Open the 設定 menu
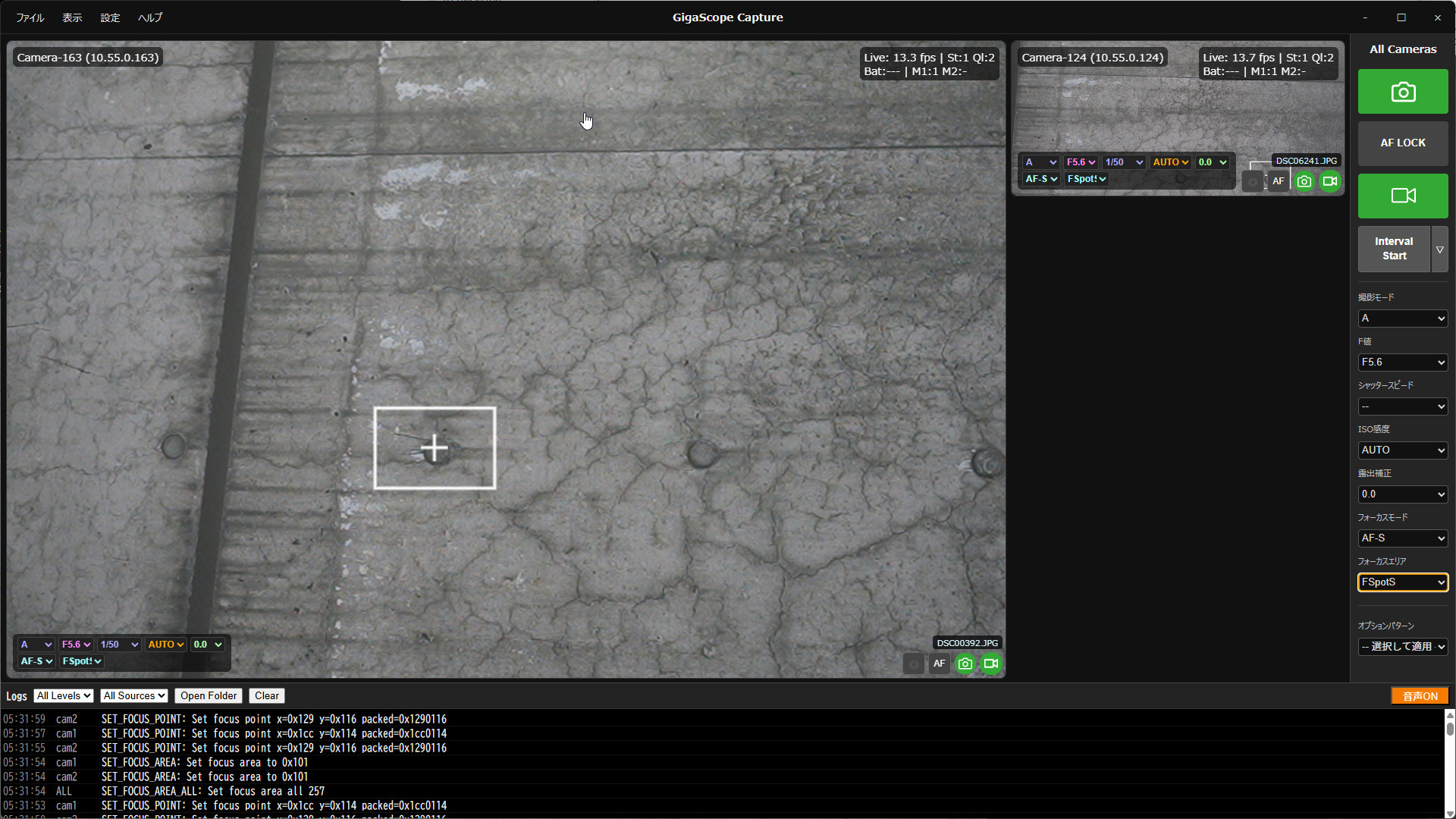 [x=110, y=17]
